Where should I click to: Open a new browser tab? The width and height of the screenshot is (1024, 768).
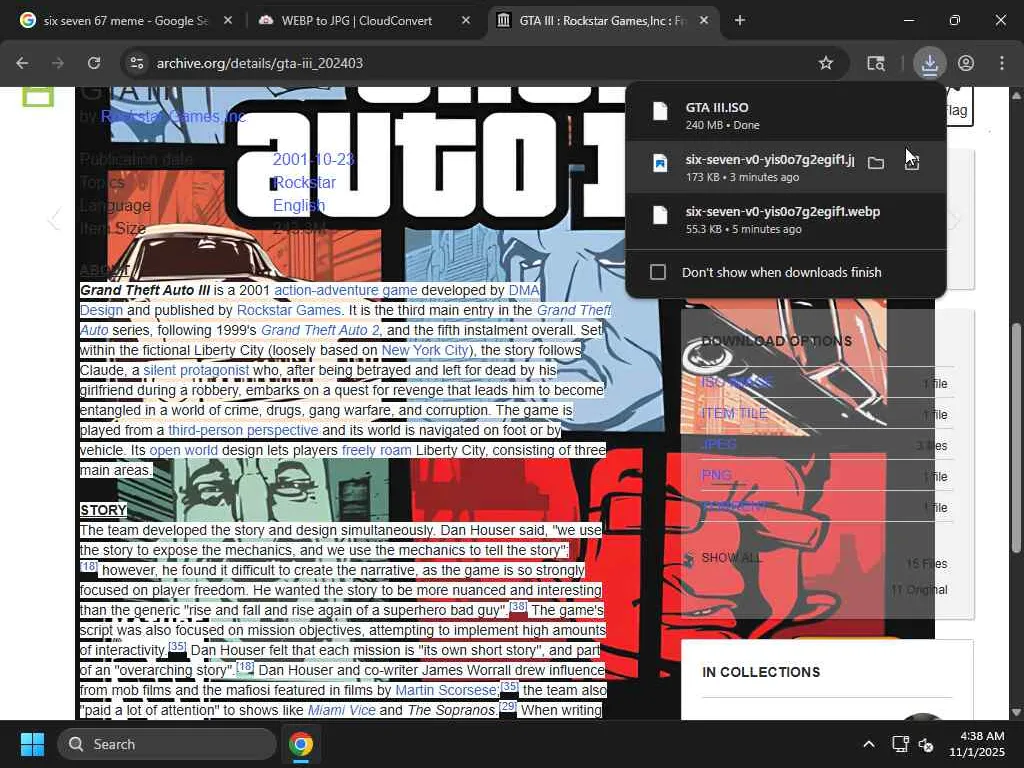tap(739, 20)
